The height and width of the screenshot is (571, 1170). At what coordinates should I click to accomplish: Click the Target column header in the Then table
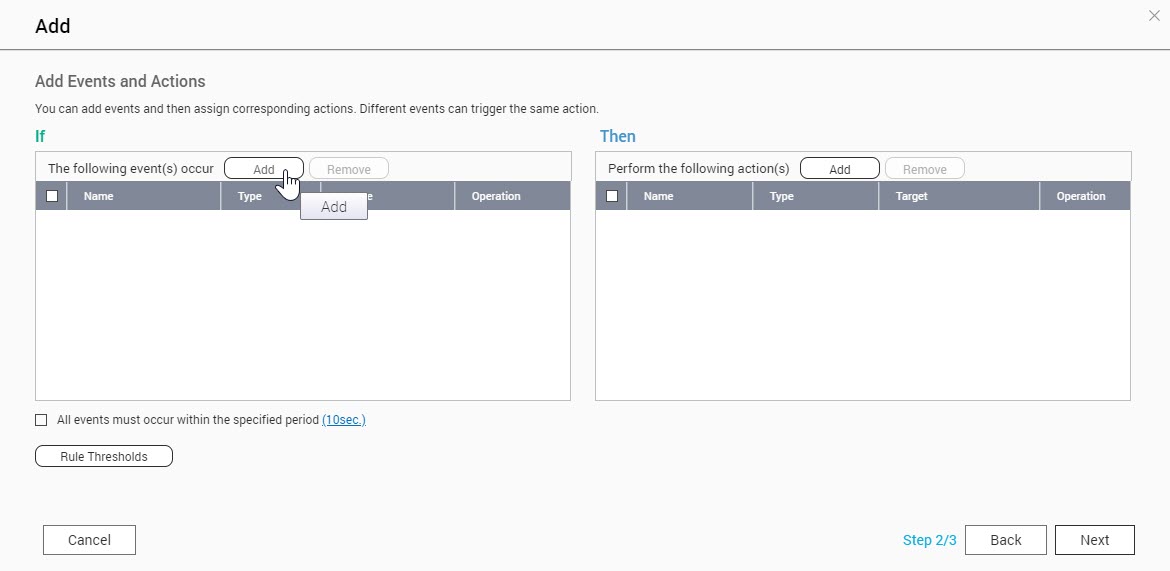(911, 196)
